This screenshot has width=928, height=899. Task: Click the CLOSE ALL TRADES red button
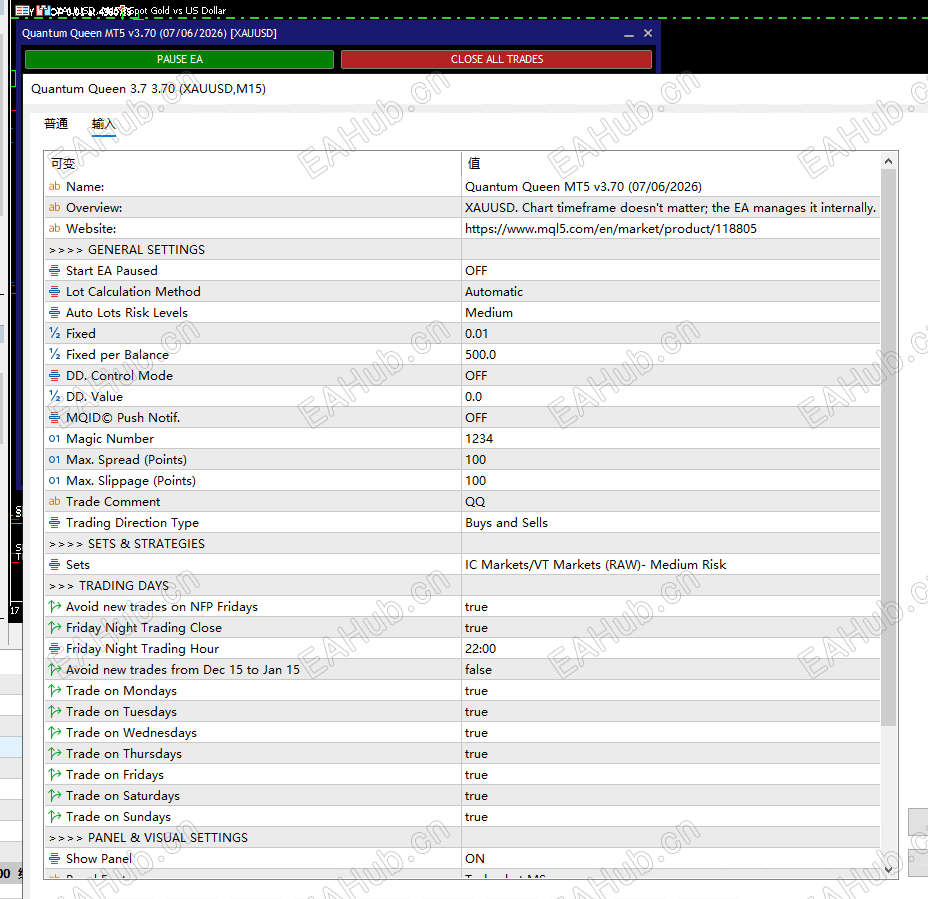click(497, 59)
